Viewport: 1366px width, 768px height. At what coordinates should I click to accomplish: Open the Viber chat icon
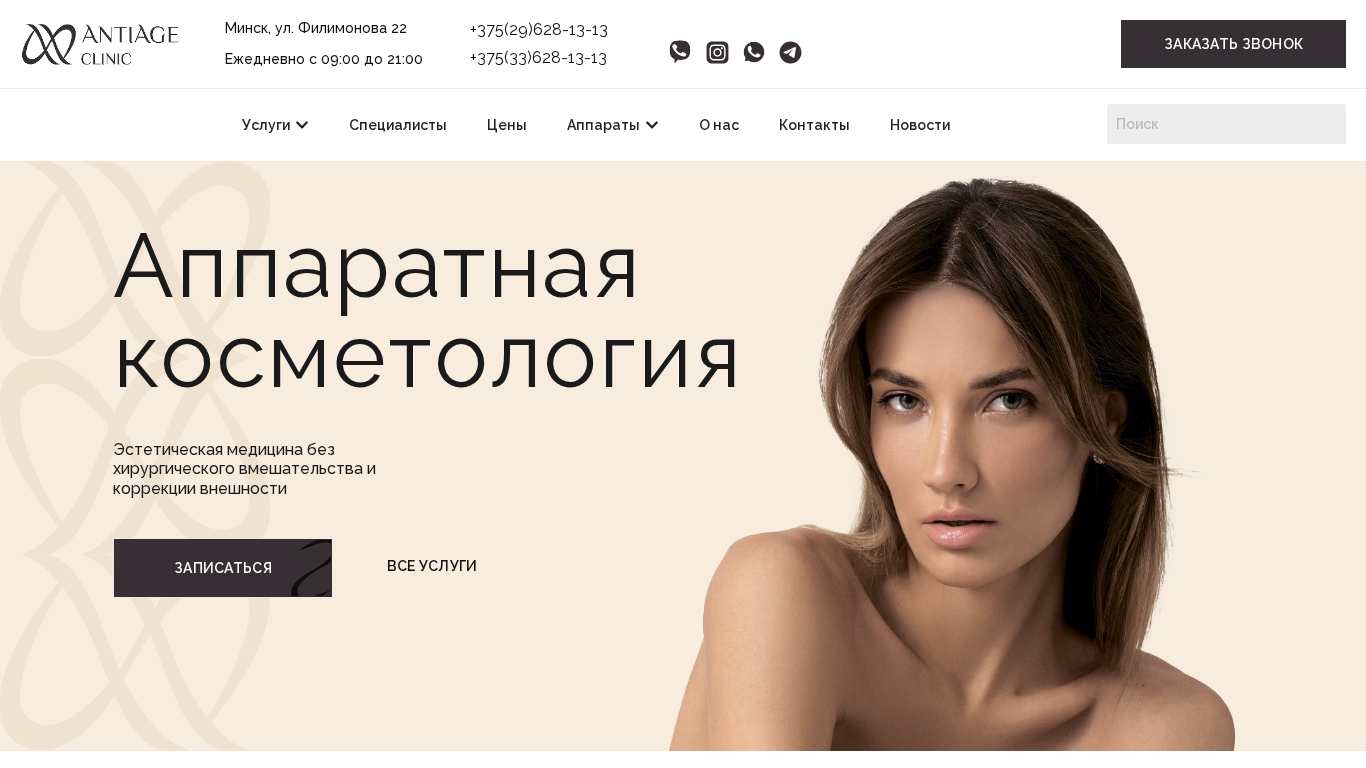click(x=680, y=52)
